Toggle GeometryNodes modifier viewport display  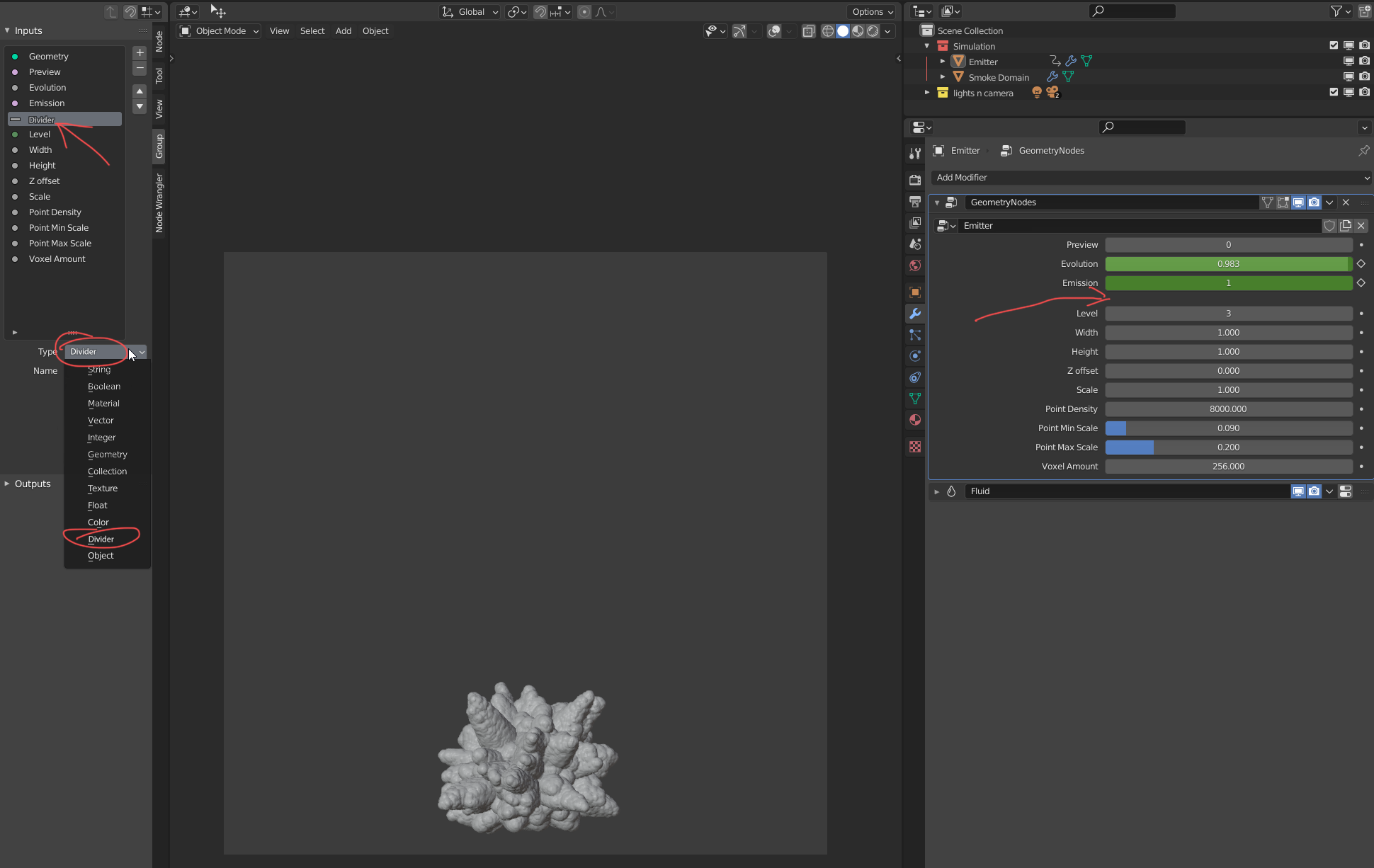click(1298, 202)
